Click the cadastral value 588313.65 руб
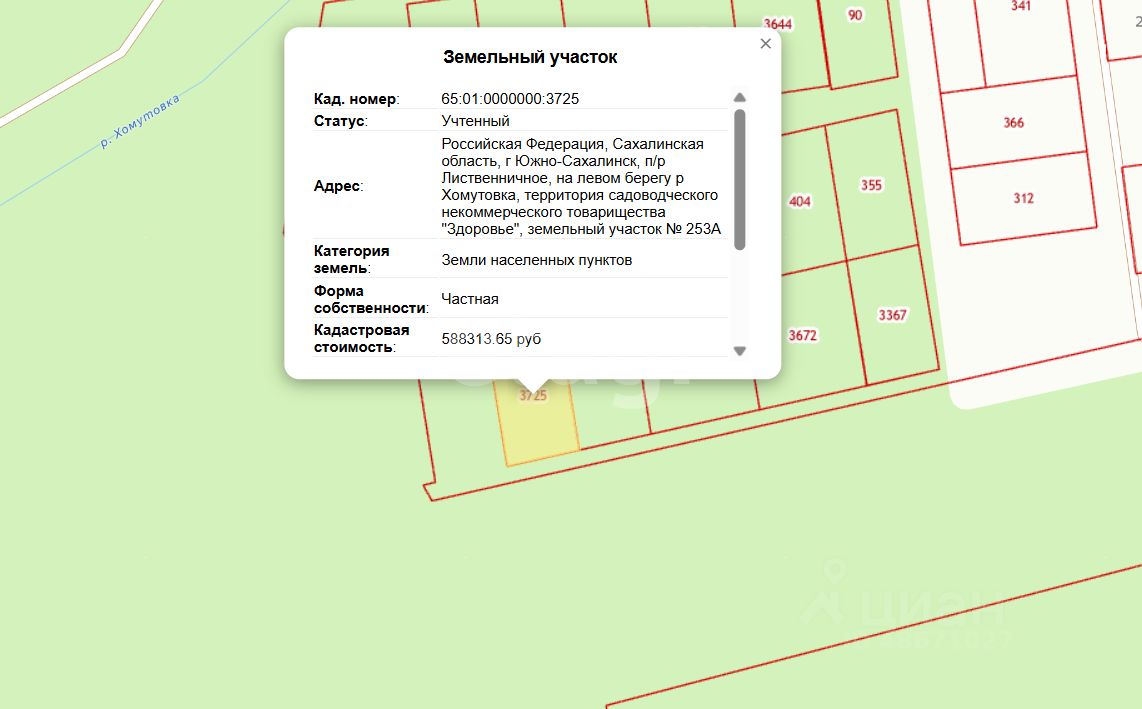 click(491, 339)
